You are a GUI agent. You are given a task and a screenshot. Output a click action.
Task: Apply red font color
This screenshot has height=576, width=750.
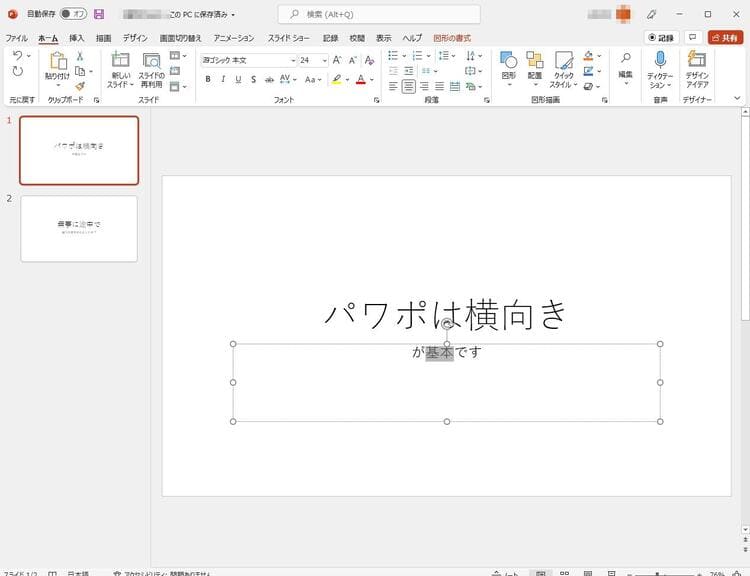[361, 79]
